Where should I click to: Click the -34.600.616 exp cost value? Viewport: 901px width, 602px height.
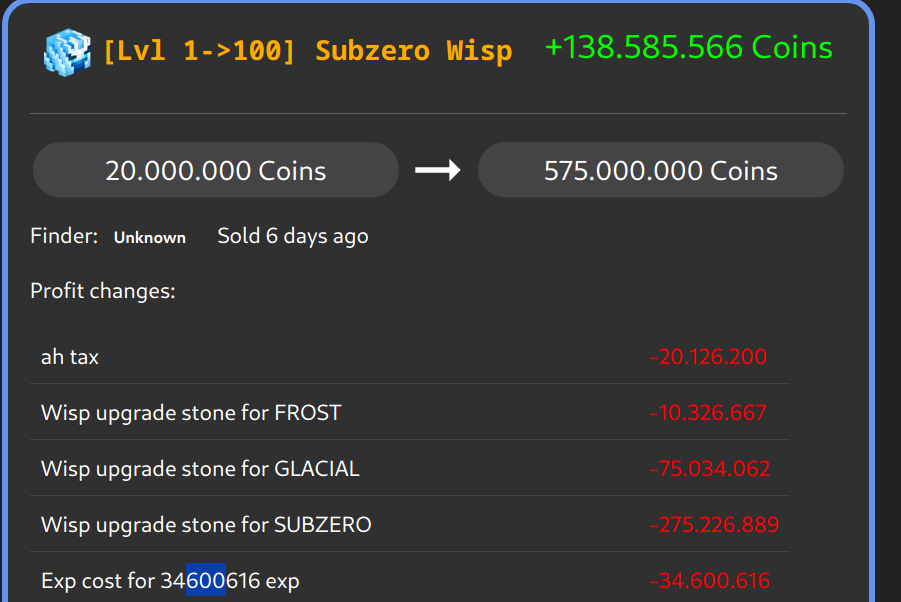[710, 581]
